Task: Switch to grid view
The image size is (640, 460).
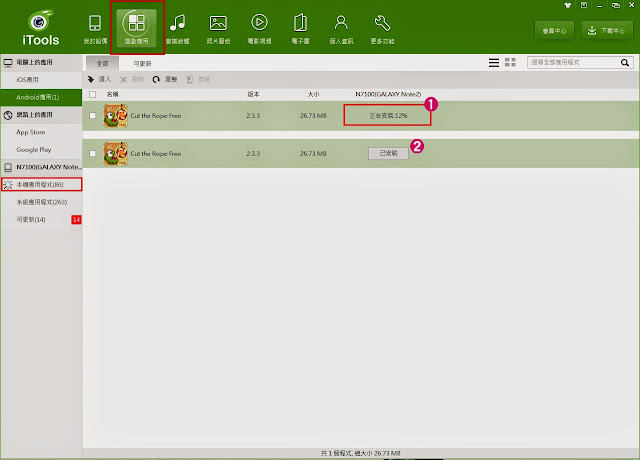Action: pyautogui.click(x=510, y=62)
